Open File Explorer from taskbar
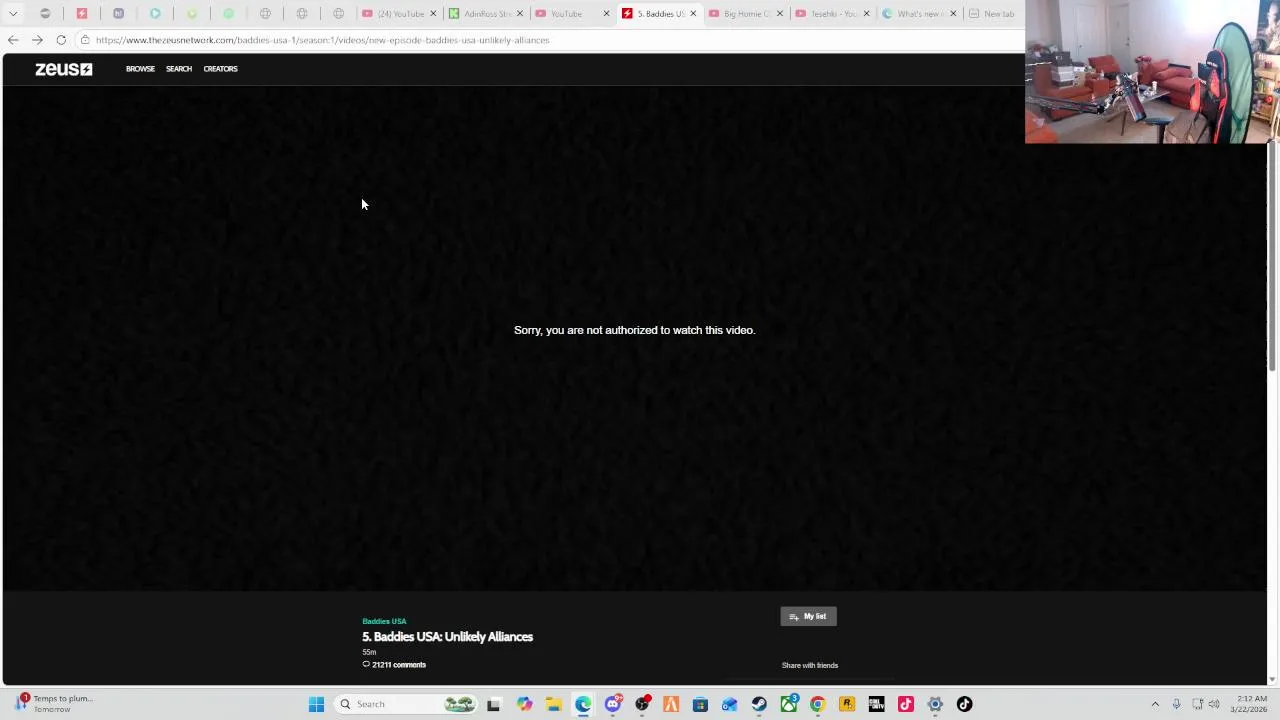This screenshot has width=1280, height=720. pos(553,704)
